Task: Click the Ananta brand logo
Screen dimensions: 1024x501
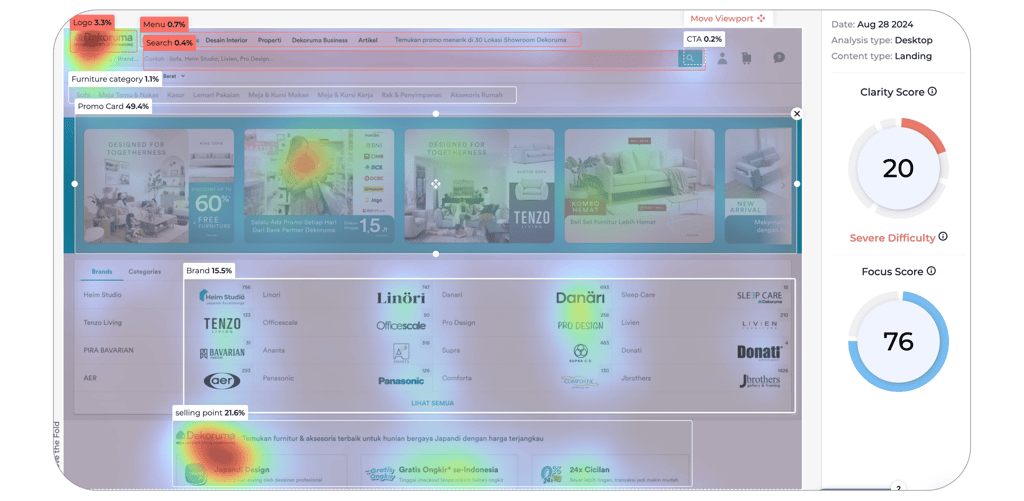Action: pos(401,353)
